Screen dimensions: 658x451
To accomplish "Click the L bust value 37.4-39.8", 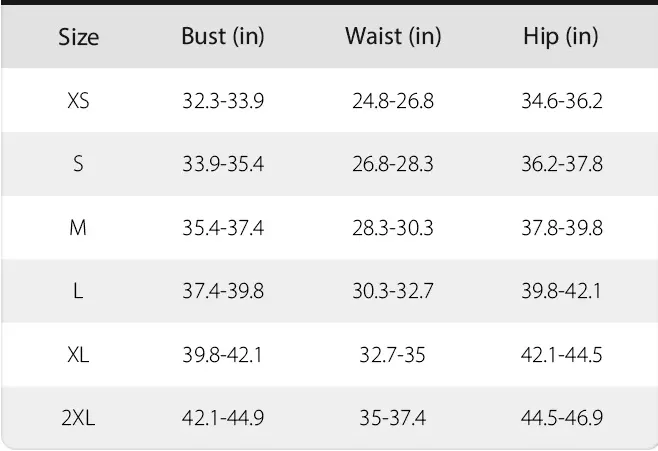I will (222, 291).
